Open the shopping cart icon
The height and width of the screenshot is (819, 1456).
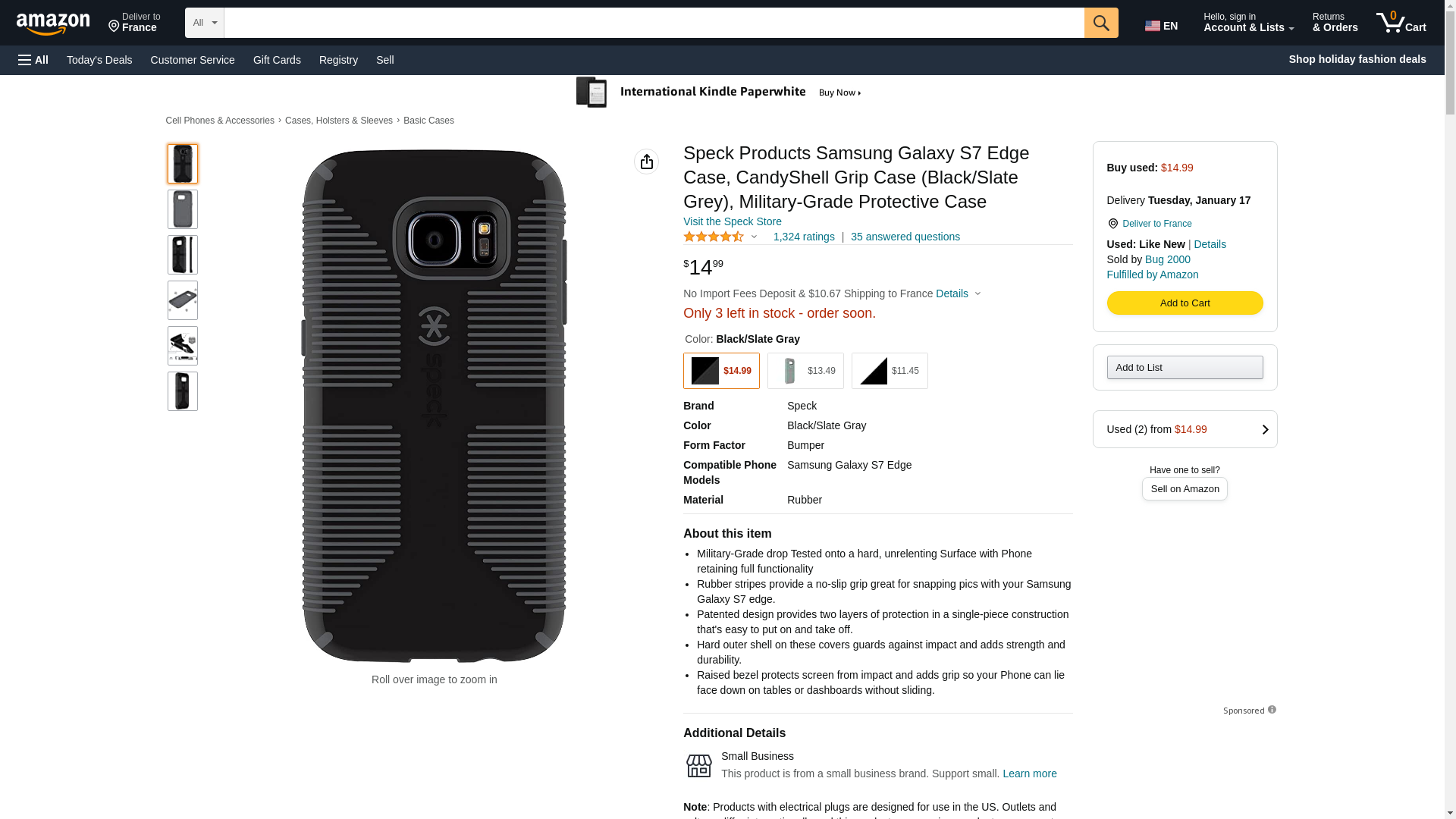[1400, 23]
